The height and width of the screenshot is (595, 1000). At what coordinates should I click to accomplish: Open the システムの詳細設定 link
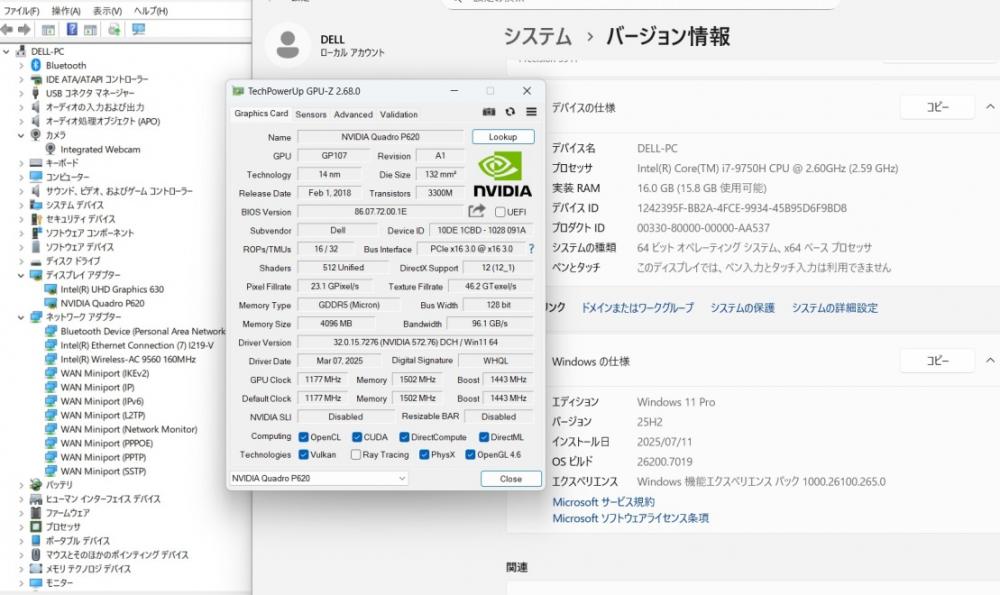pos(835,307)
